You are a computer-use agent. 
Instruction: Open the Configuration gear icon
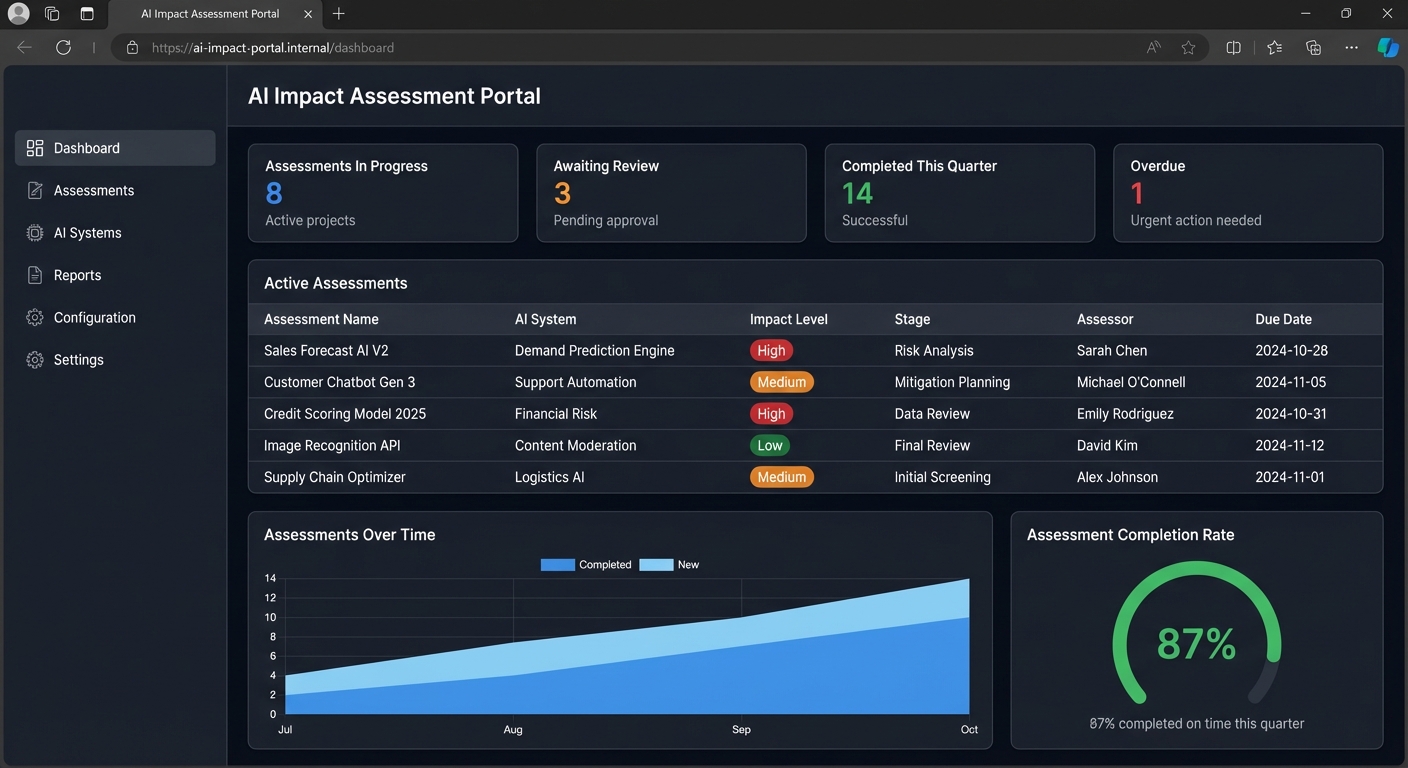coord(34,317)
